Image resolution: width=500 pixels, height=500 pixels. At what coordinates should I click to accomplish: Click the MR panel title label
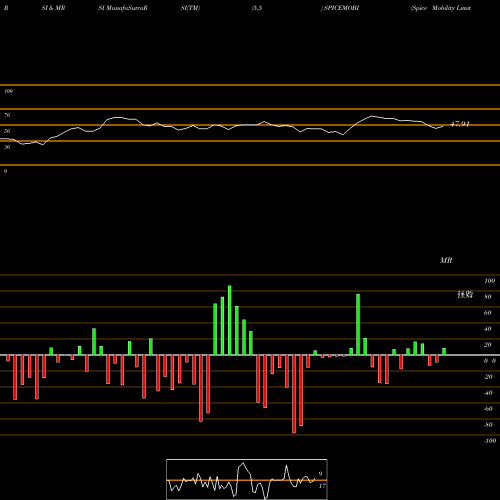pyautogui.click(x=446, y=260)
